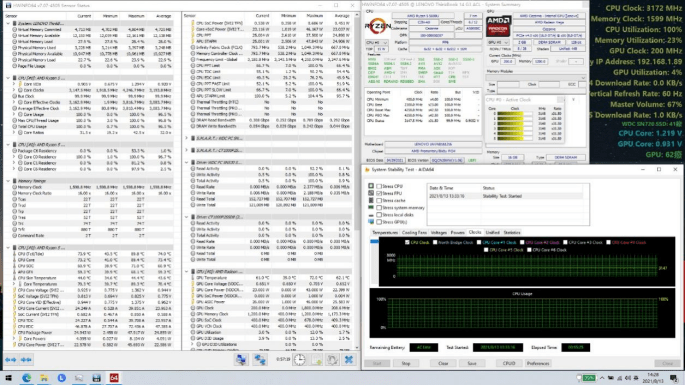Toggle the North Bridge Clock graph checkbox

[x=435, y=242]
